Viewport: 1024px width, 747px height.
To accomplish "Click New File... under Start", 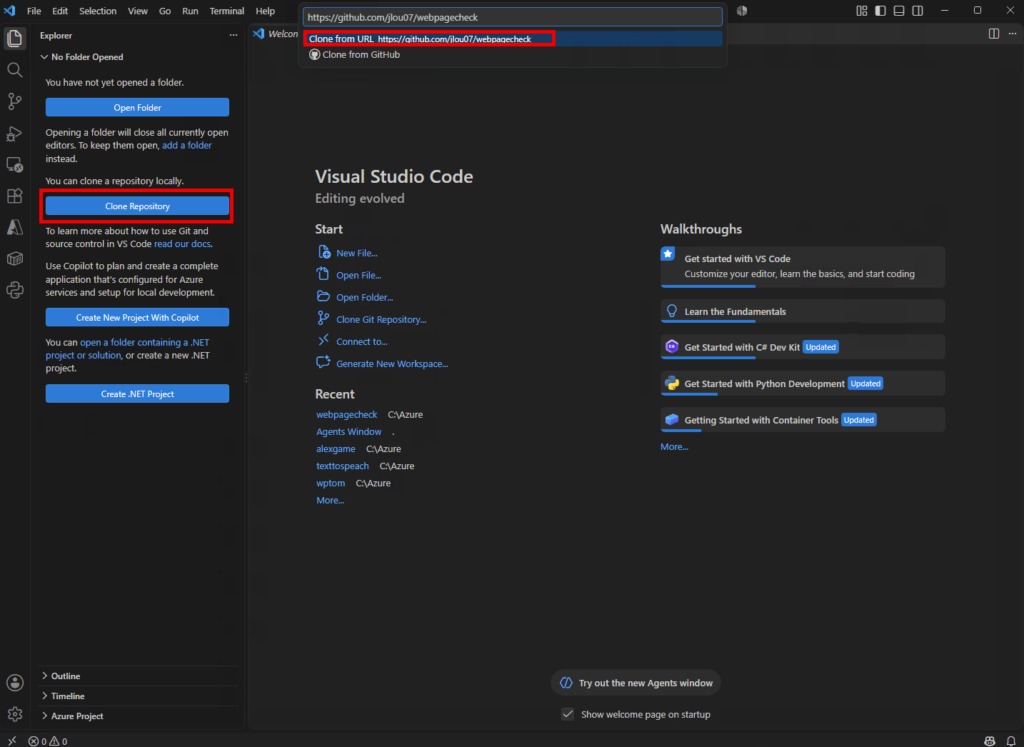I will point(357,253).
